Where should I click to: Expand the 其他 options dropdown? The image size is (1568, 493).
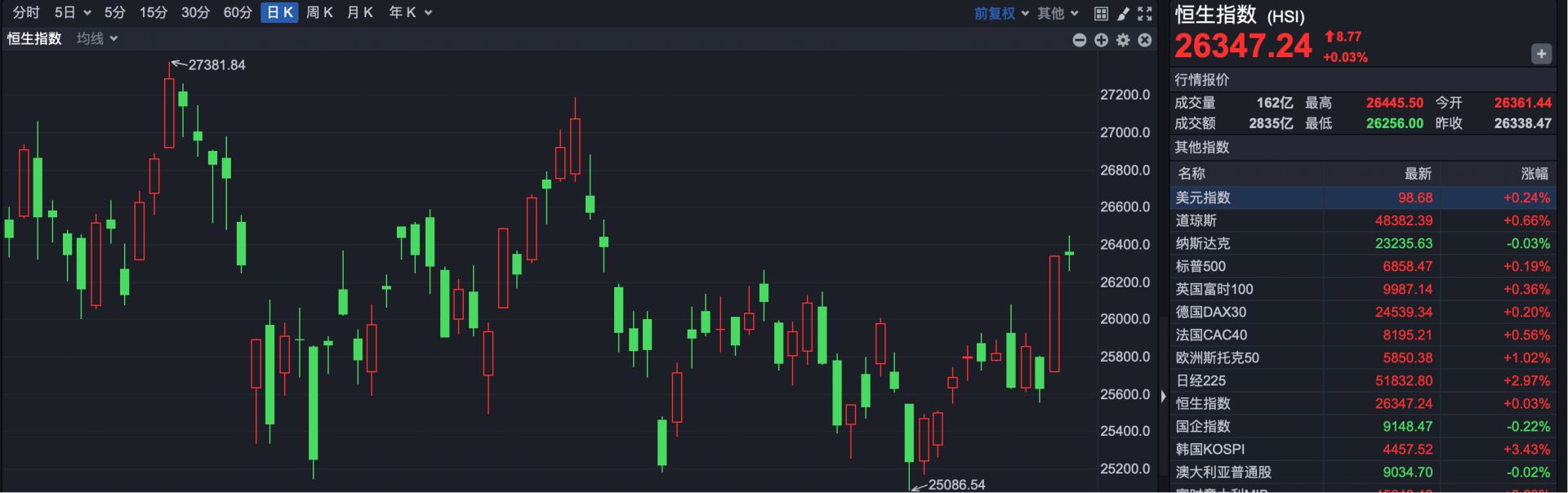(x=1058, y=13)
